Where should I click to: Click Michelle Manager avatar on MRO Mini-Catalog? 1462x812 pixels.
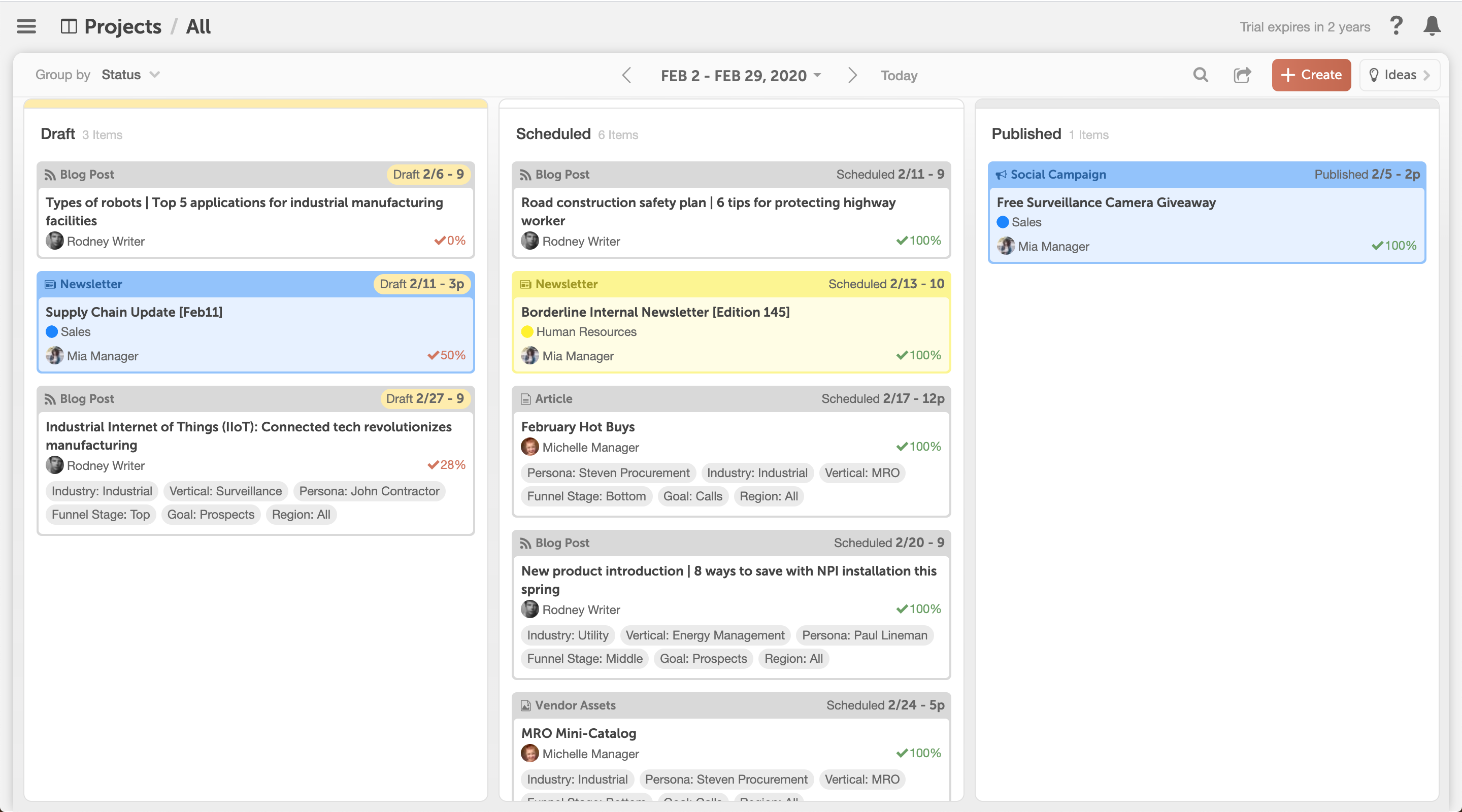click(530, 754)
